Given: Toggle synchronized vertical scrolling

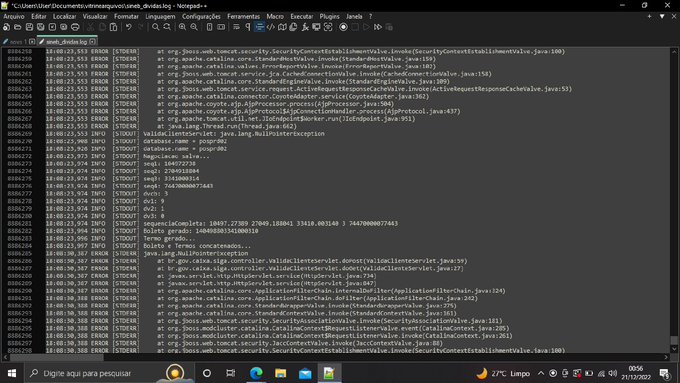Looking at the screenshot, I should (x=209, y=27).
